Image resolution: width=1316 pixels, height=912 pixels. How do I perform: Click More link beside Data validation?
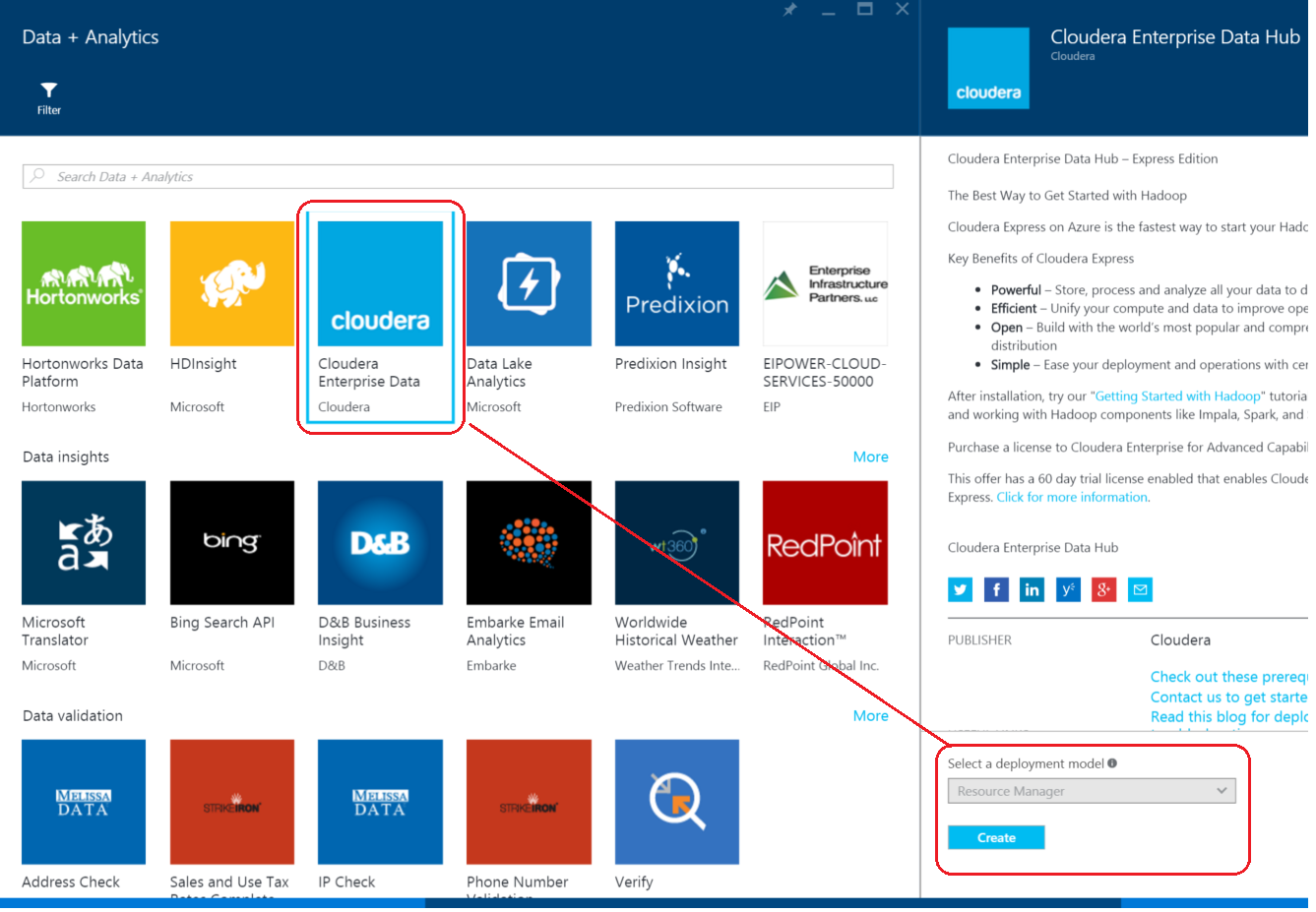870,715
